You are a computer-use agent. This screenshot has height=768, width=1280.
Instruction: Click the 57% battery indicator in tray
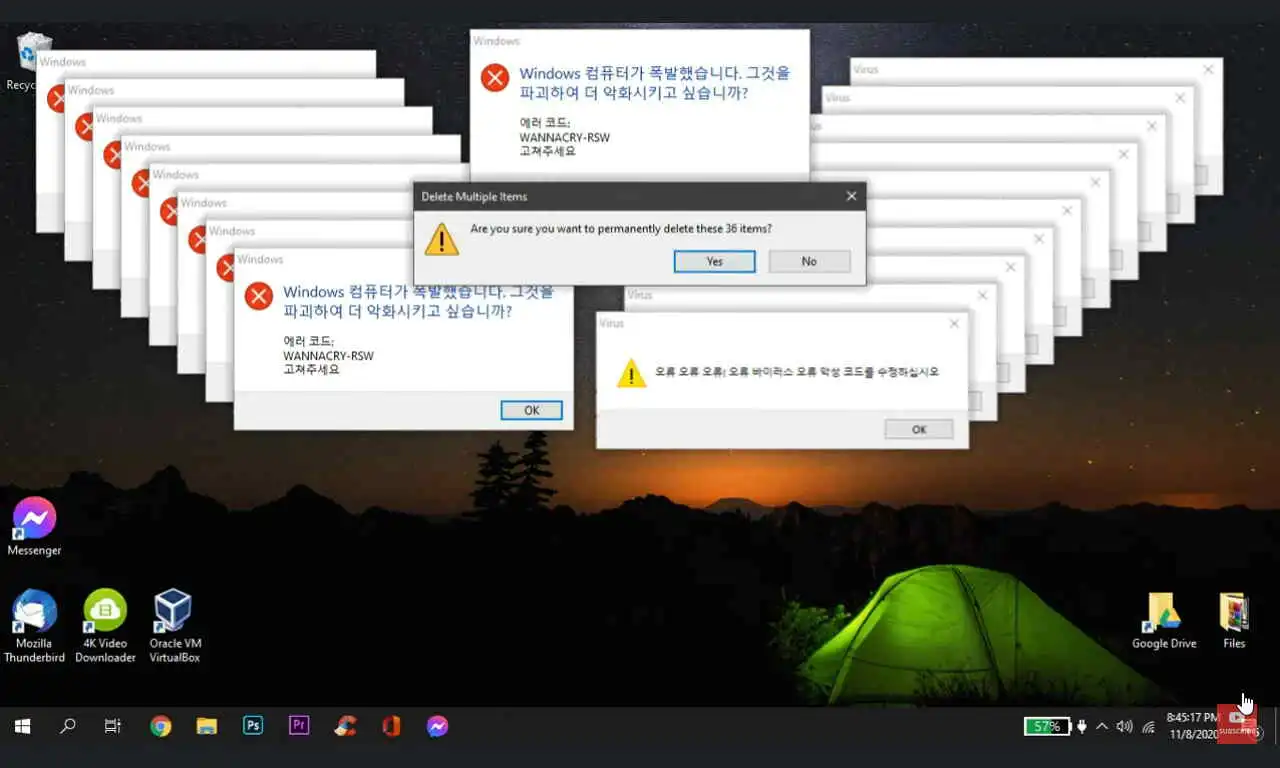1047,726
